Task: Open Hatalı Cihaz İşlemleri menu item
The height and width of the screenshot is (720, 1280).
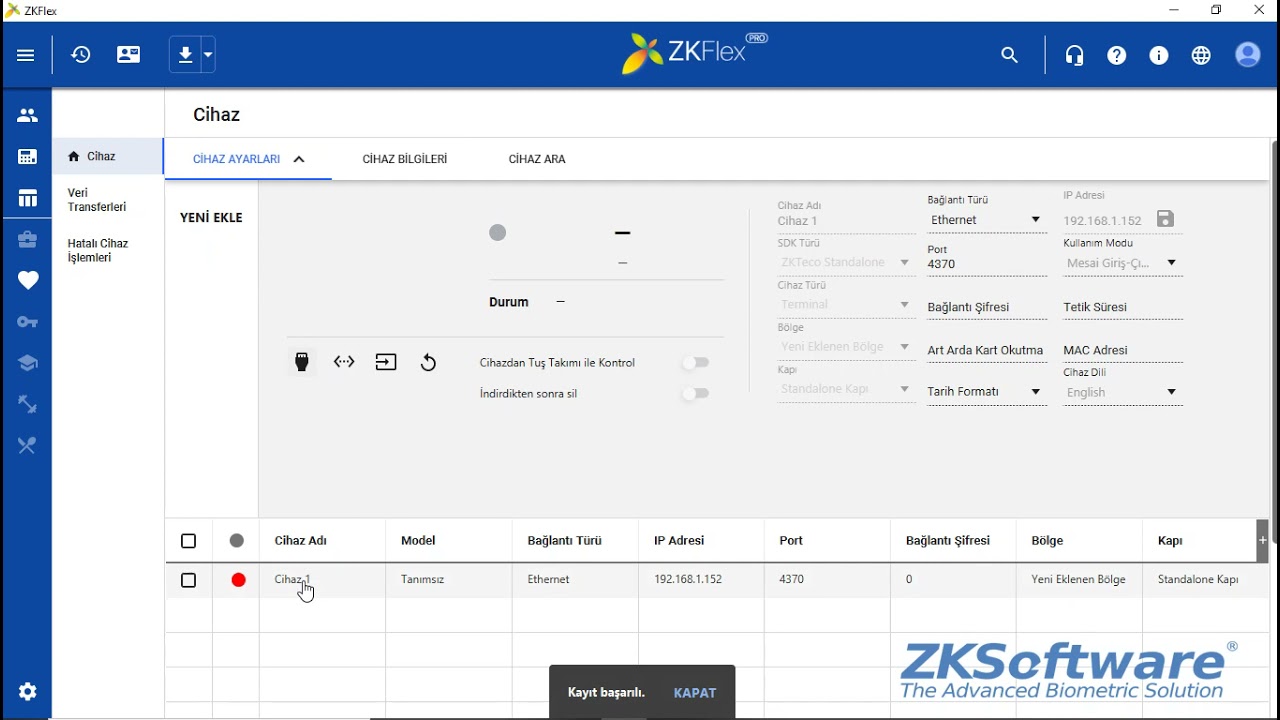Action: [x=98, y=250]
